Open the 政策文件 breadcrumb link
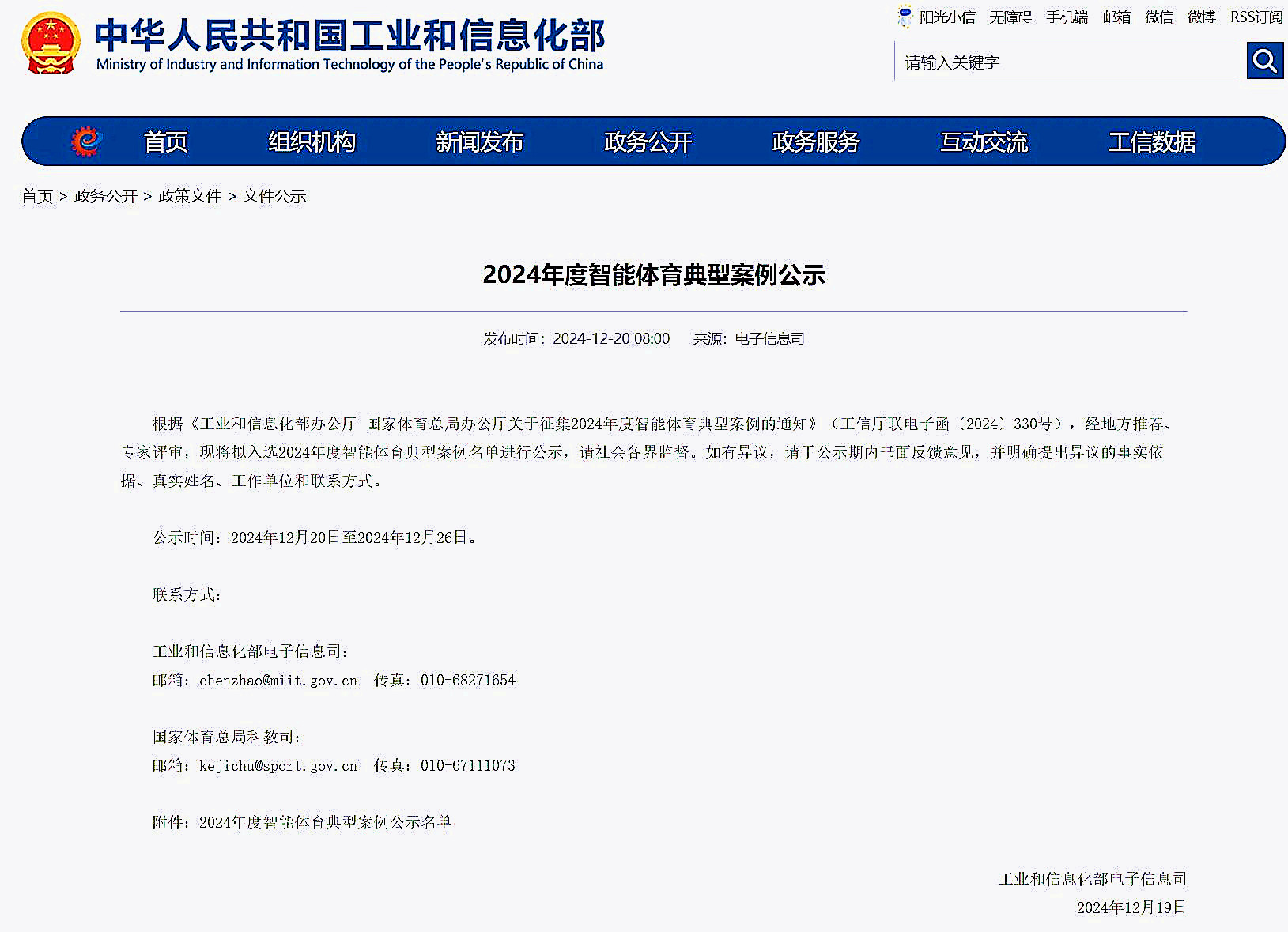Screen dimensions: 1288x932 189,196
